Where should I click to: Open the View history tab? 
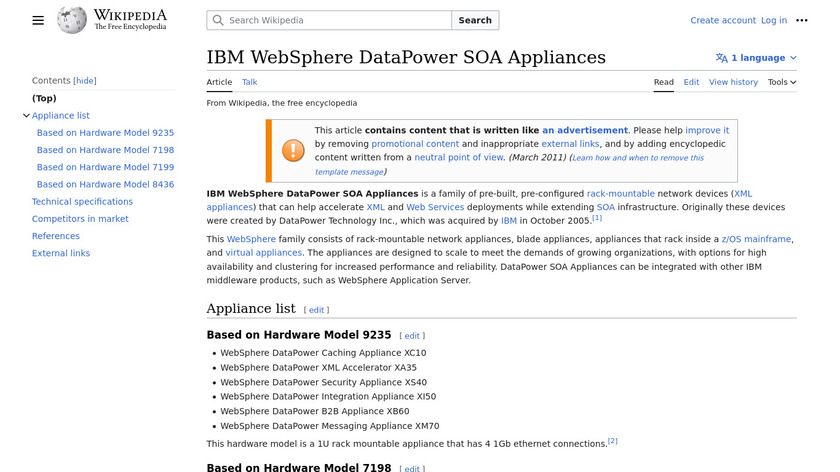click(733, 82)
